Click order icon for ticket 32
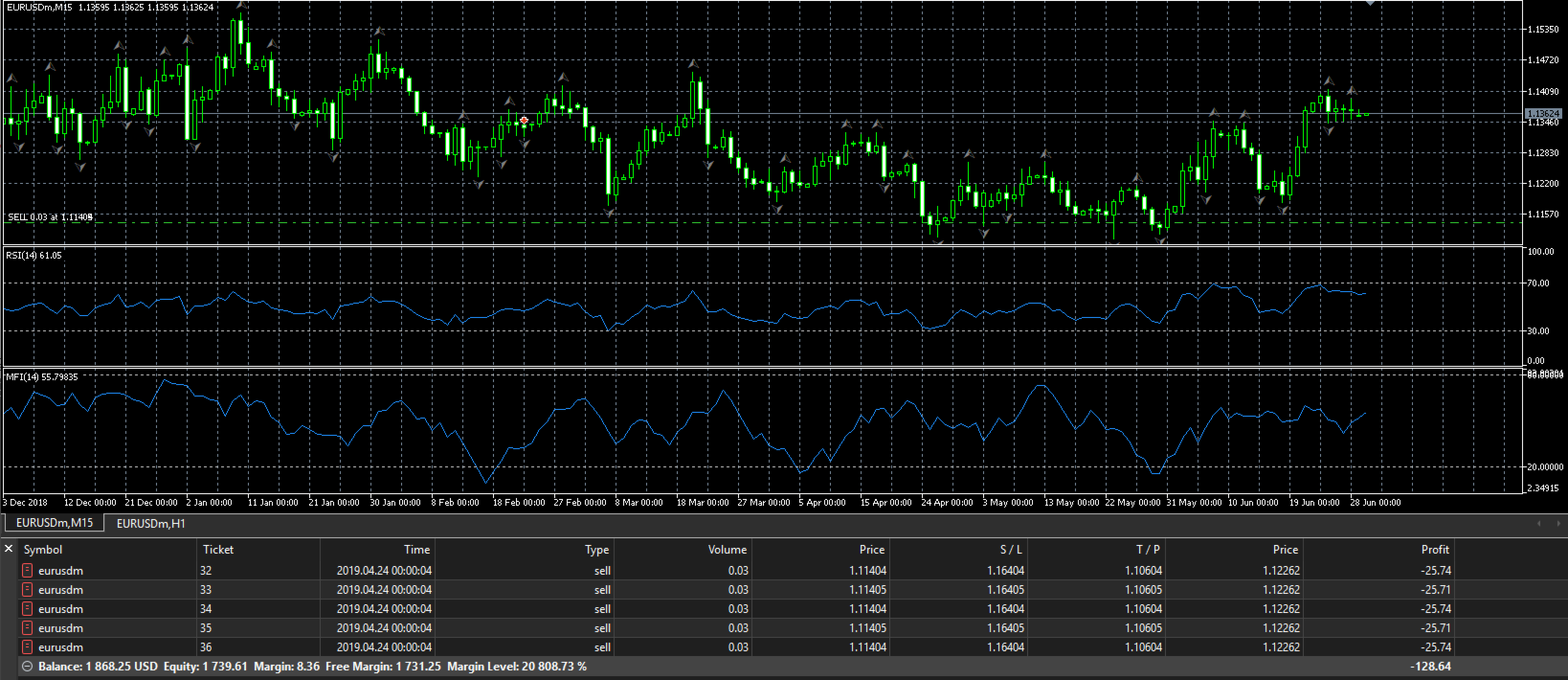Viewport: 1568px width, 680px height. click(28, 570)
